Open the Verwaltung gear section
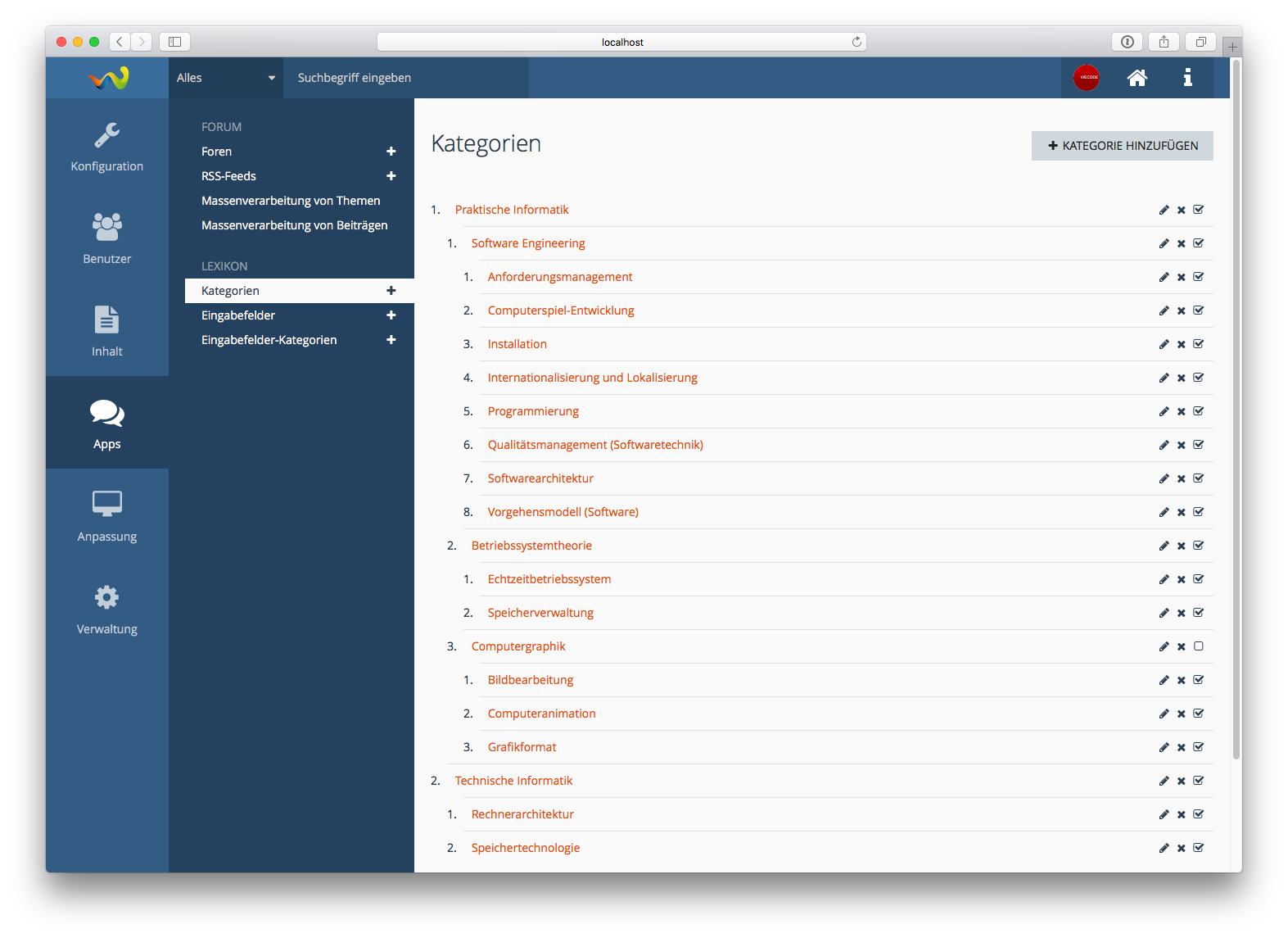Image resolution: width=1288 pixels, height=938 pixels. [106, 609]
